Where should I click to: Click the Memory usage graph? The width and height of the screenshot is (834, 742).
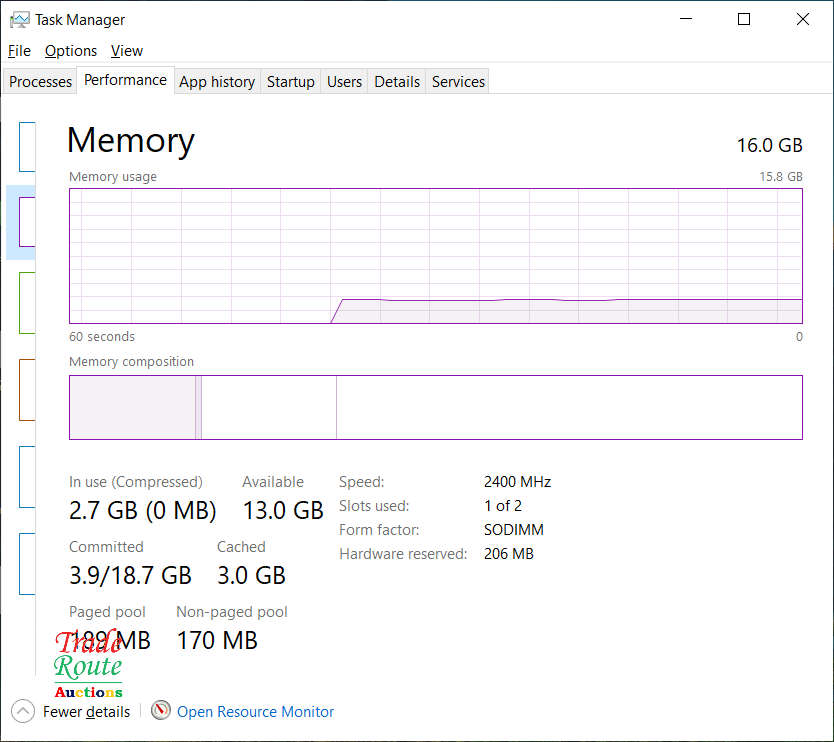click(x=435, y=255)
